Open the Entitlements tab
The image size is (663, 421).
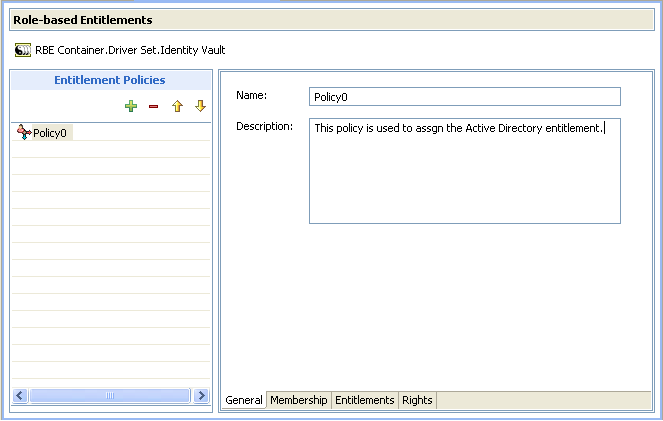click(x=364, y=400)
